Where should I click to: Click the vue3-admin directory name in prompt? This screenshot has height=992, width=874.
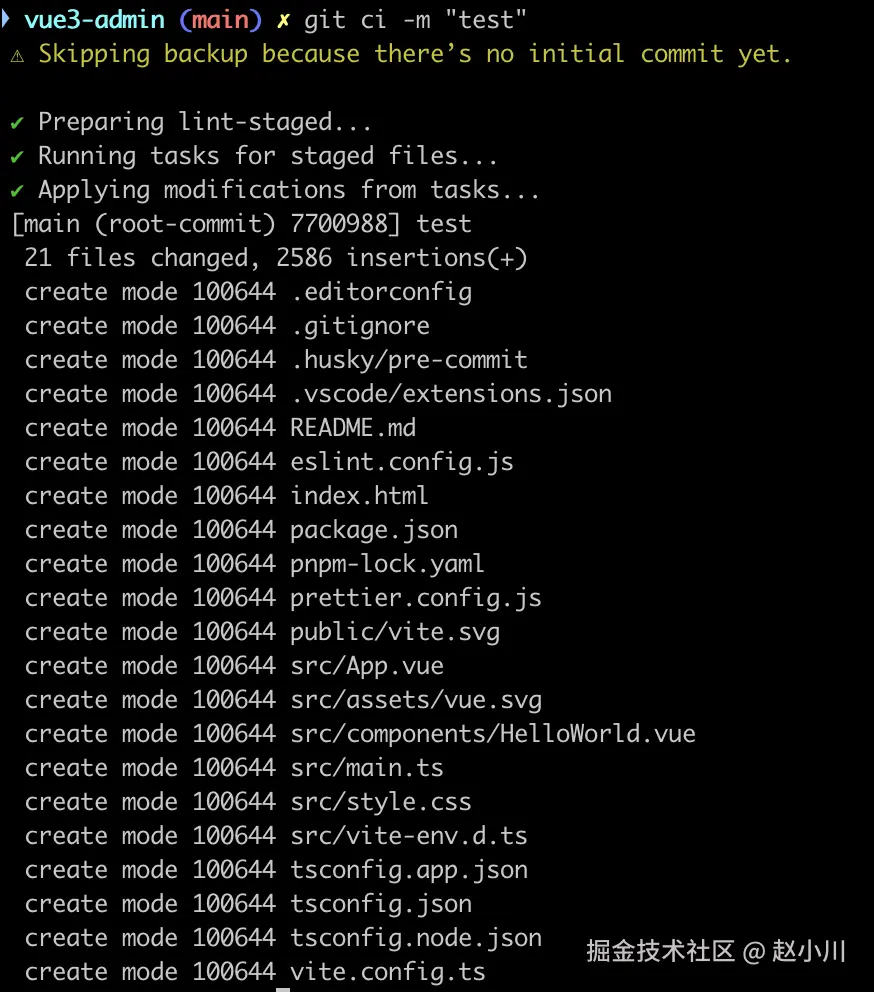pos(94,20)
